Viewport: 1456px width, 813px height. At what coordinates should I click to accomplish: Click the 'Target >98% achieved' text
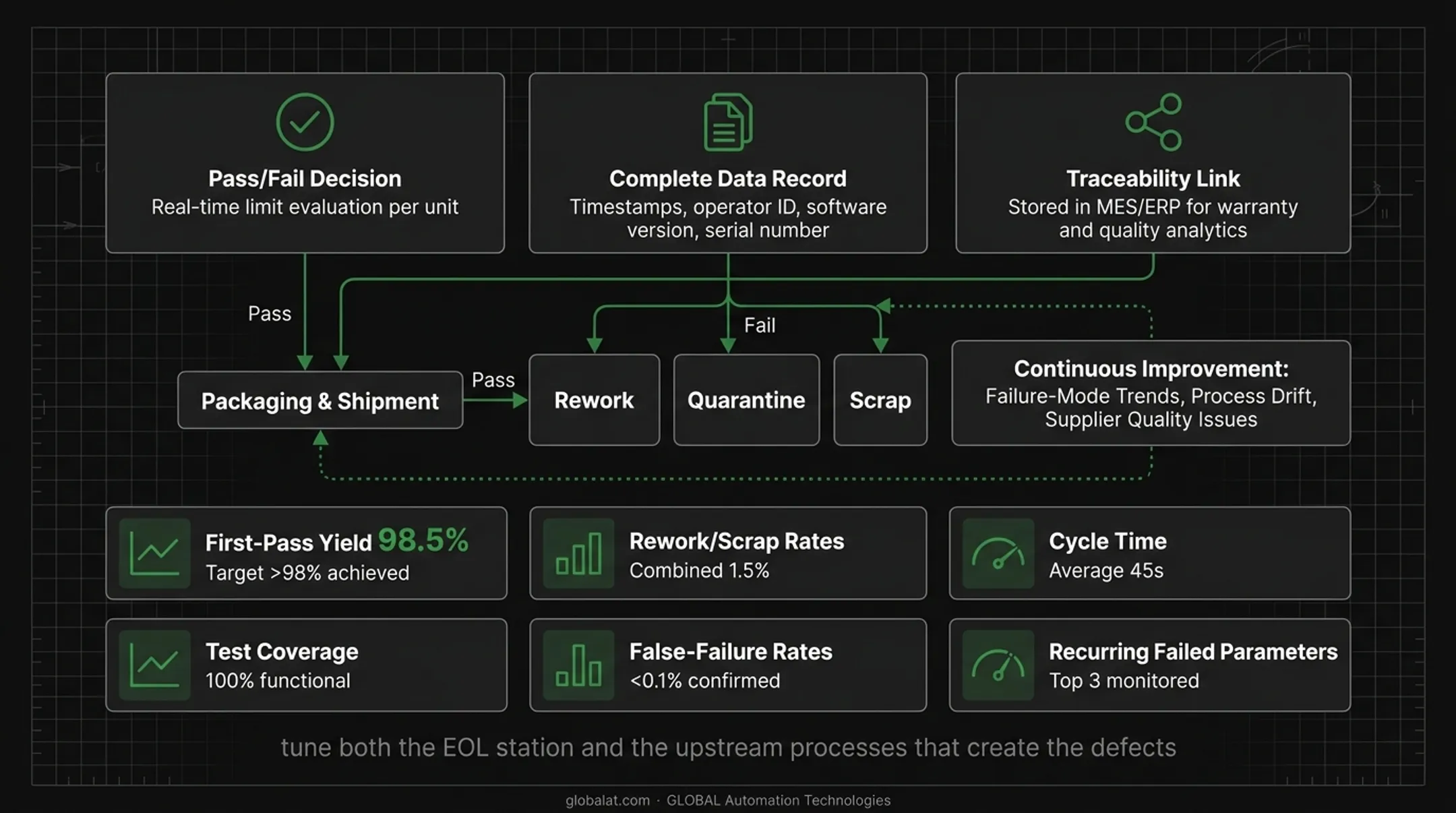[x=307, y=573]
